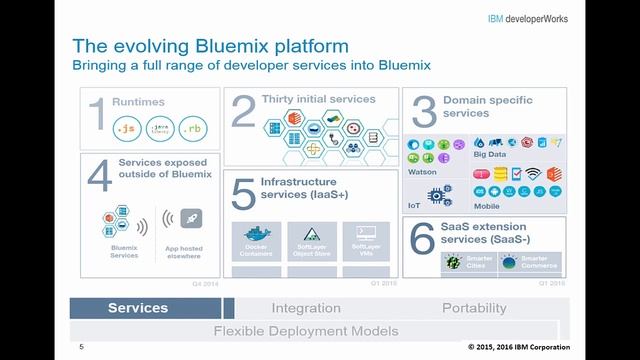Select the Services tab

146,308
